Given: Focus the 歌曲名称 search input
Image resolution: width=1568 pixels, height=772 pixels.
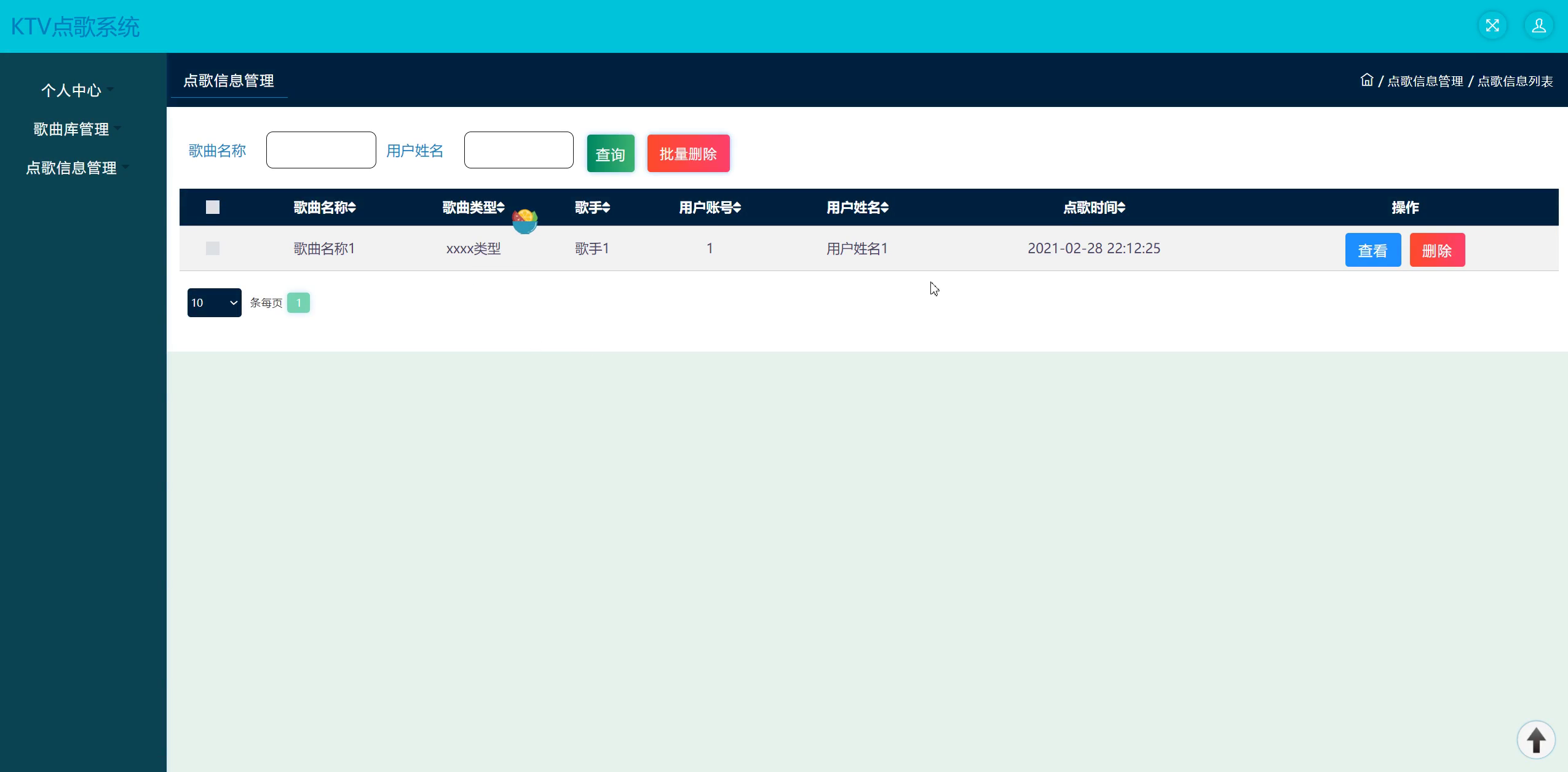Looking at the screenshot, I should (321, 150).
